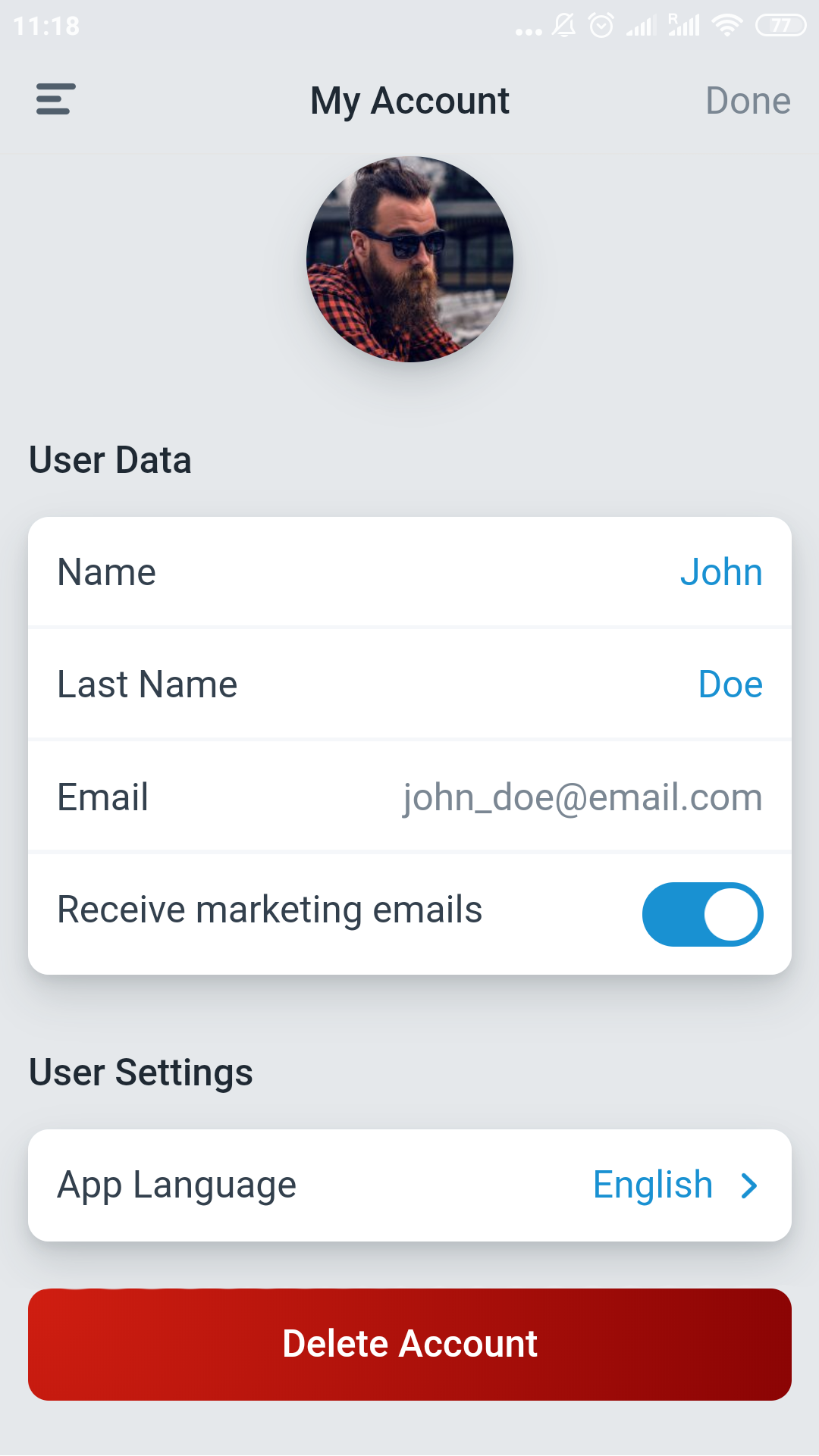Viewport: 819px width, 1456px height.
Task: Tap the battery level indicator
Action: coord(780,26)
